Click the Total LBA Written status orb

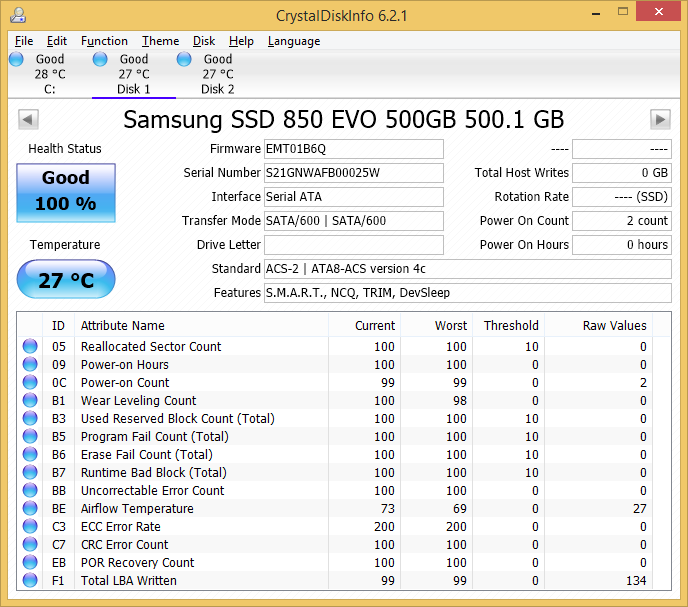tap(30, 581)
